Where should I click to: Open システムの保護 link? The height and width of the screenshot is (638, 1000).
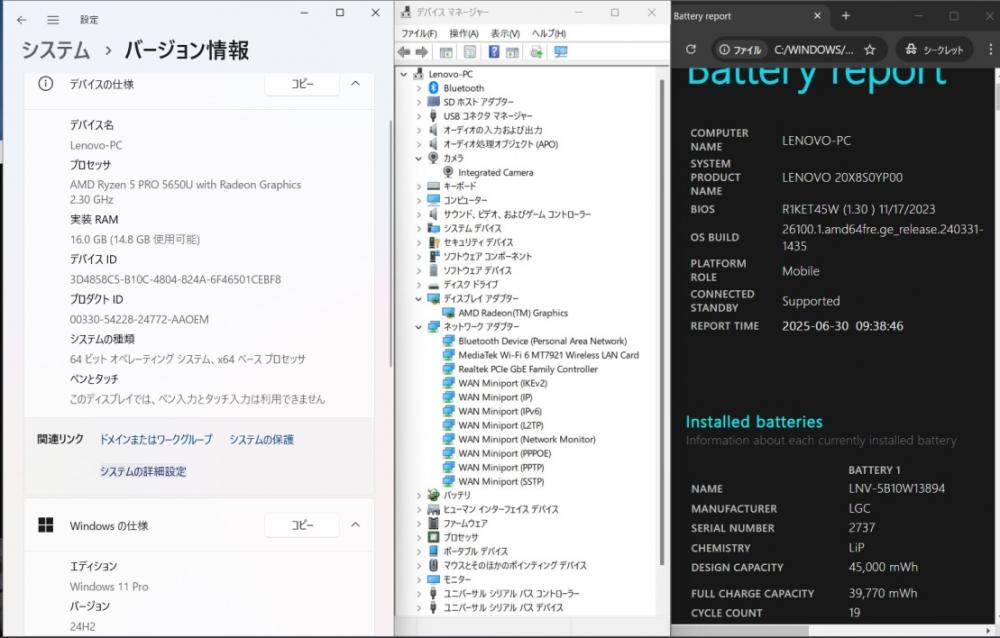click(261, 440)
